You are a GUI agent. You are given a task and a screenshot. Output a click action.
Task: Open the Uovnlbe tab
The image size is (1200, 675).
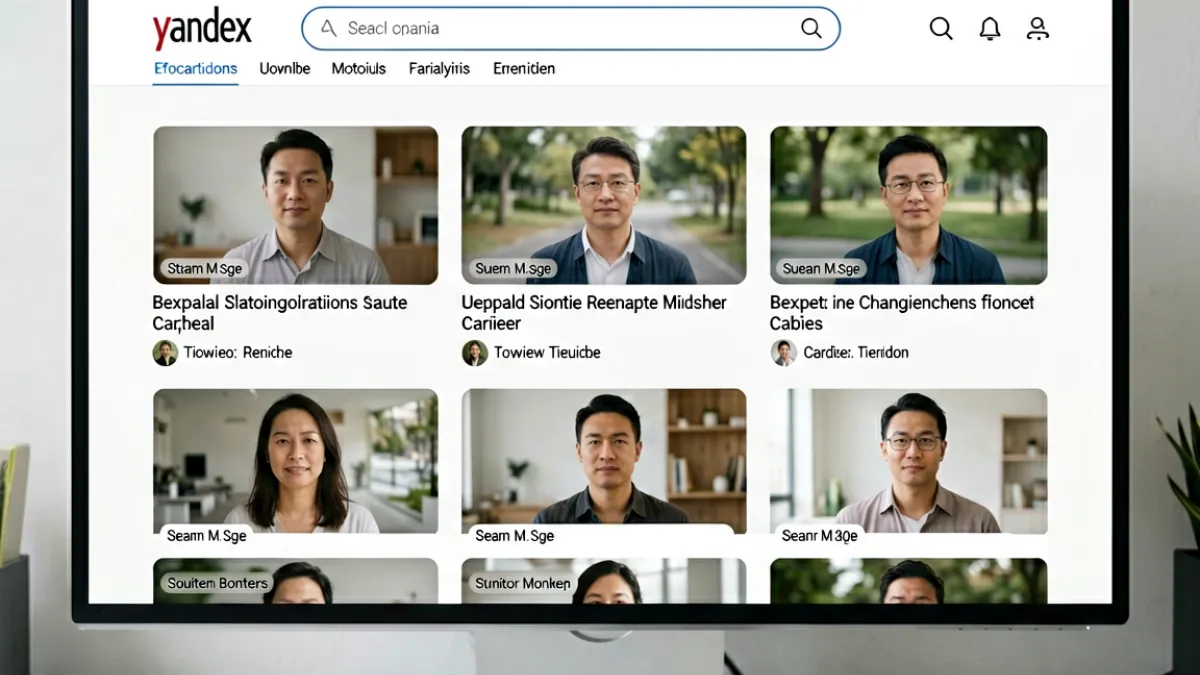[285, 69]
